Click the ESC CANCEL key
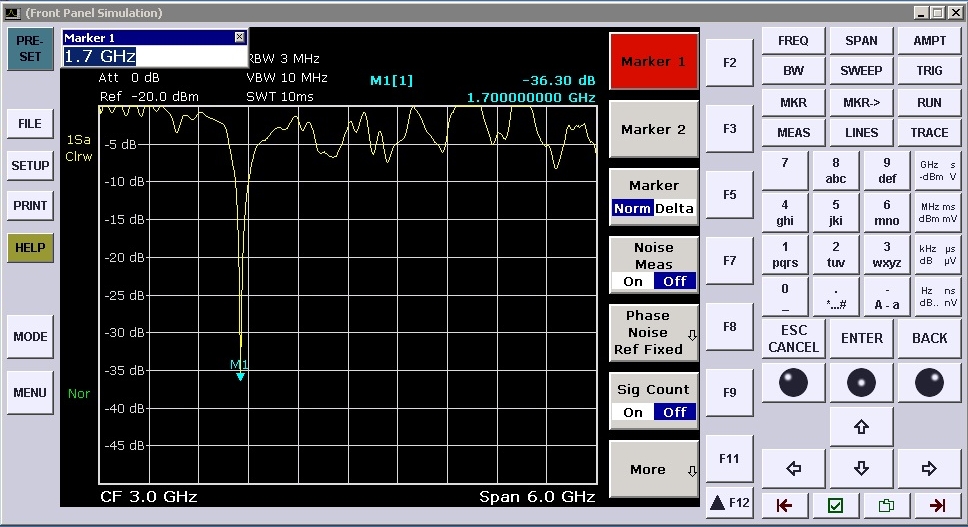The height and width of the screenshot is (527, 968). point(793,338)
